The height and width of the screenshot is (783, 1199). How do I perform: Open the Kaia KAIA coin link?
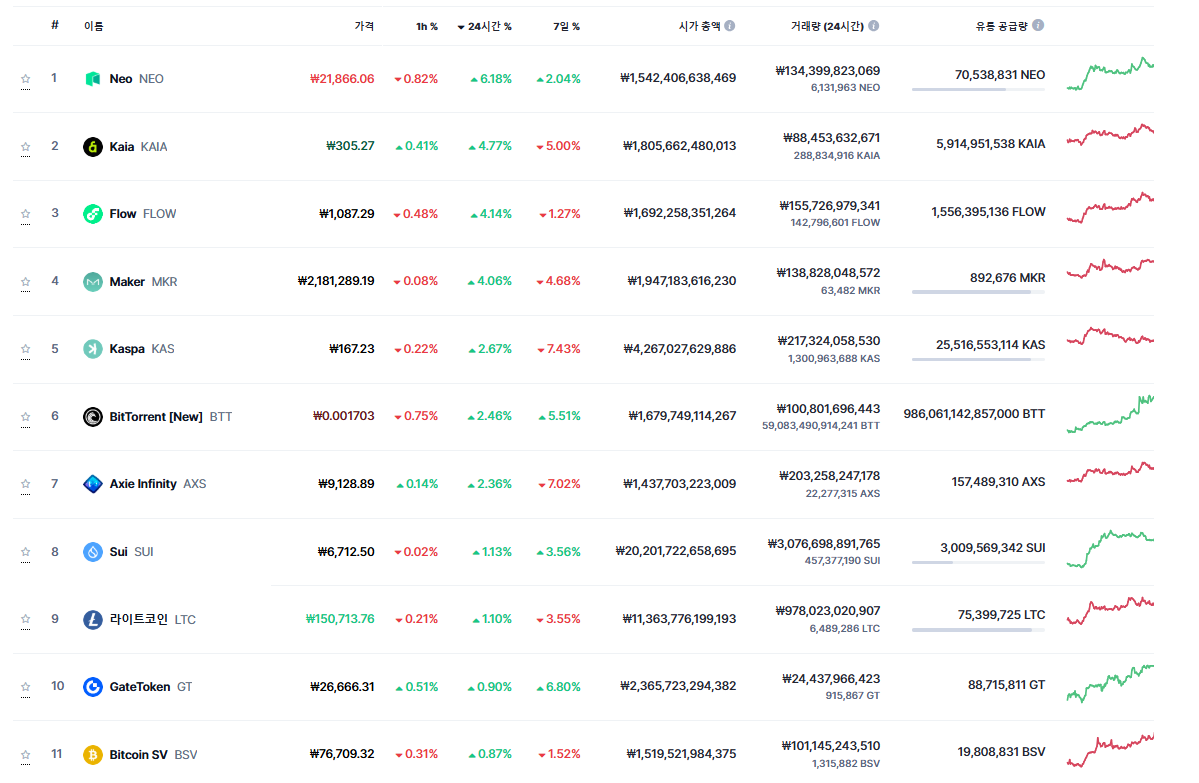point(138,147)
